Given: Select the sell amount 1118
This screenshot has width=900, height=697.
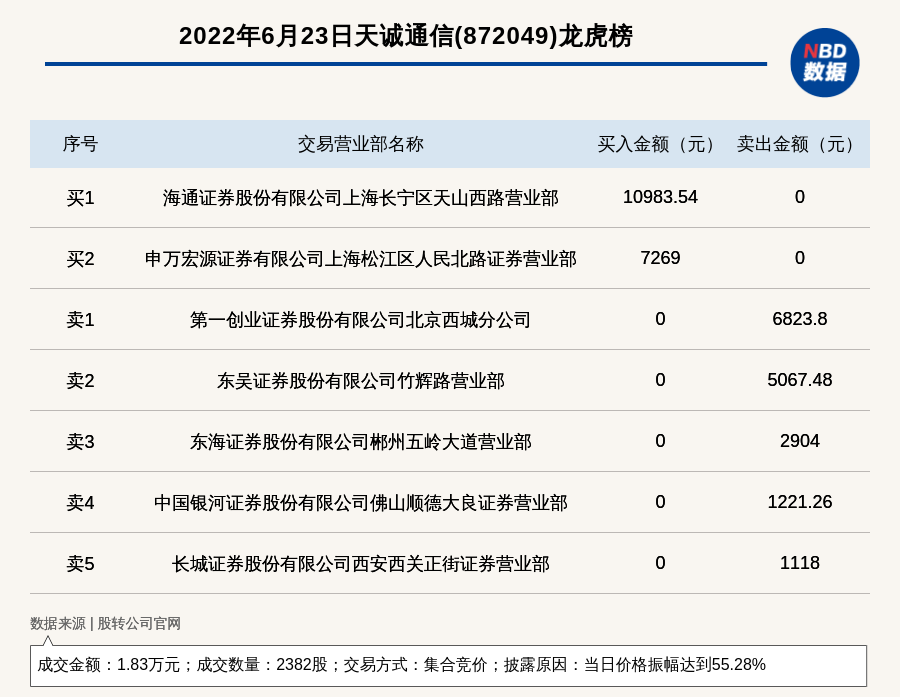Looking at the screenshot, I should 800,563.
